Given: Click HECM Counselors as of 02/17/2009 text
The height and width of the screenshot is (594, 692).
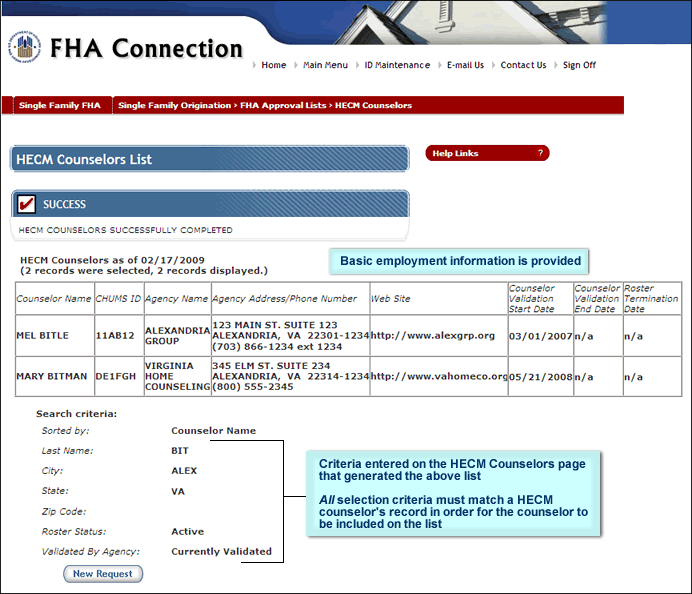Looking at the screenshot, I should pyautogui.click(x=112, y=260).
